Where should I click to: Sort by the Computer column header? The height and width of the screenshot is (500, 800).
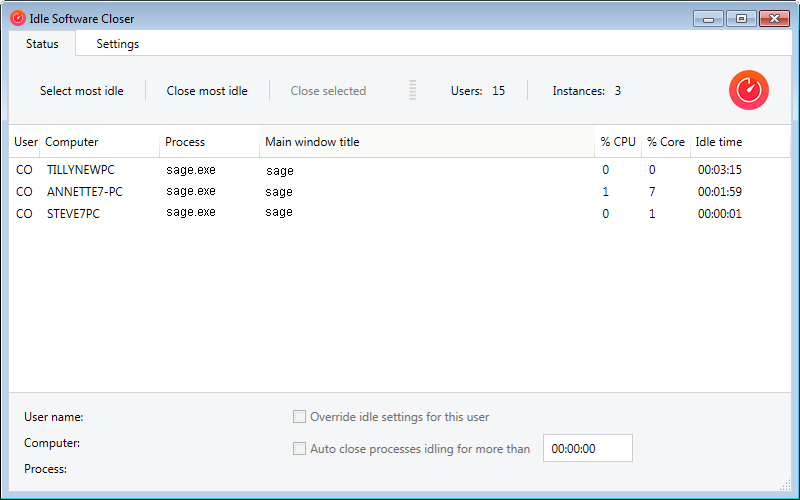(100, 142)
